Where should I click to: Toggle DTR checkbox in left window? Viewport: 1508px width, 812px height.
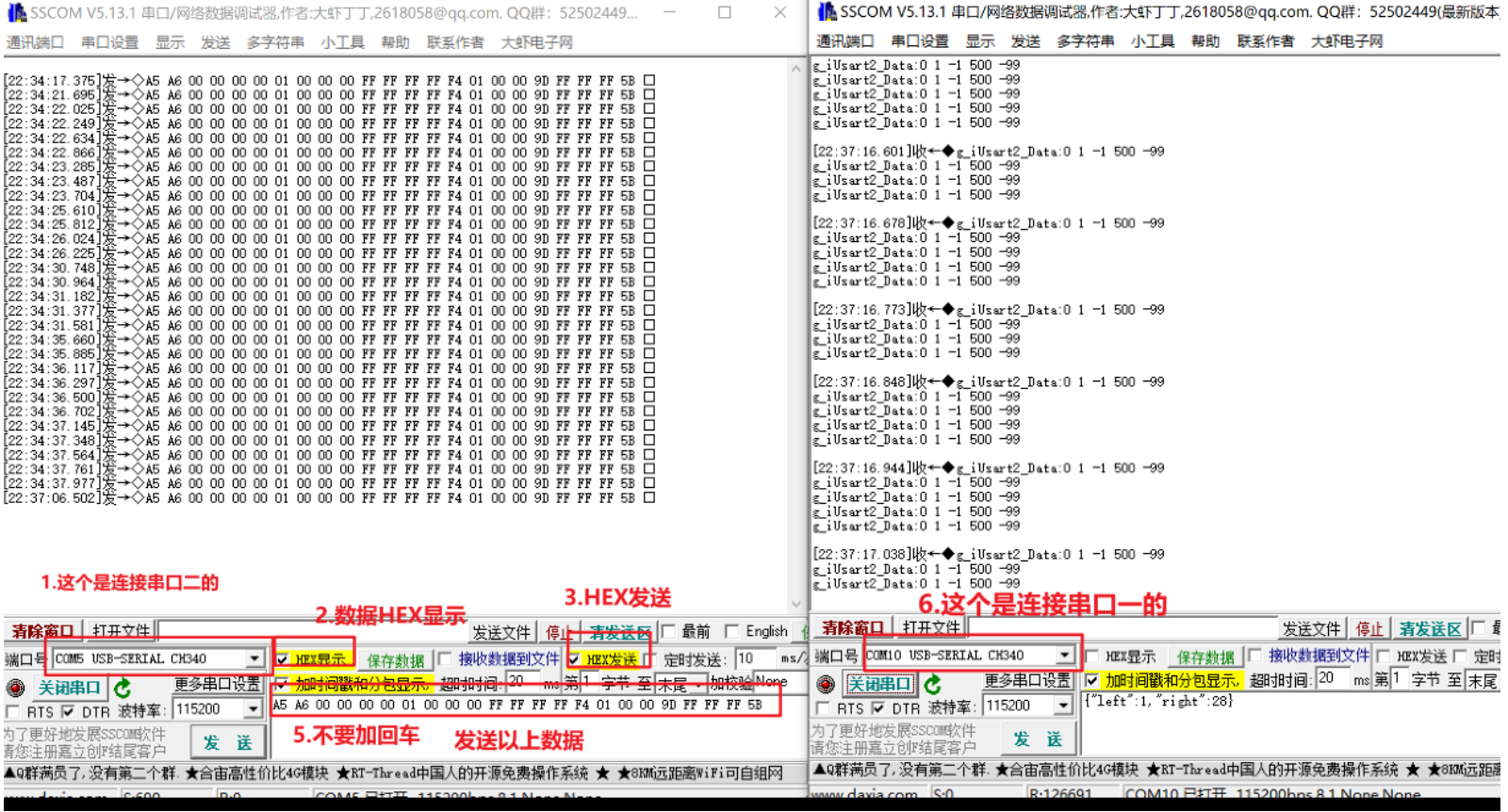click(68, 711)
